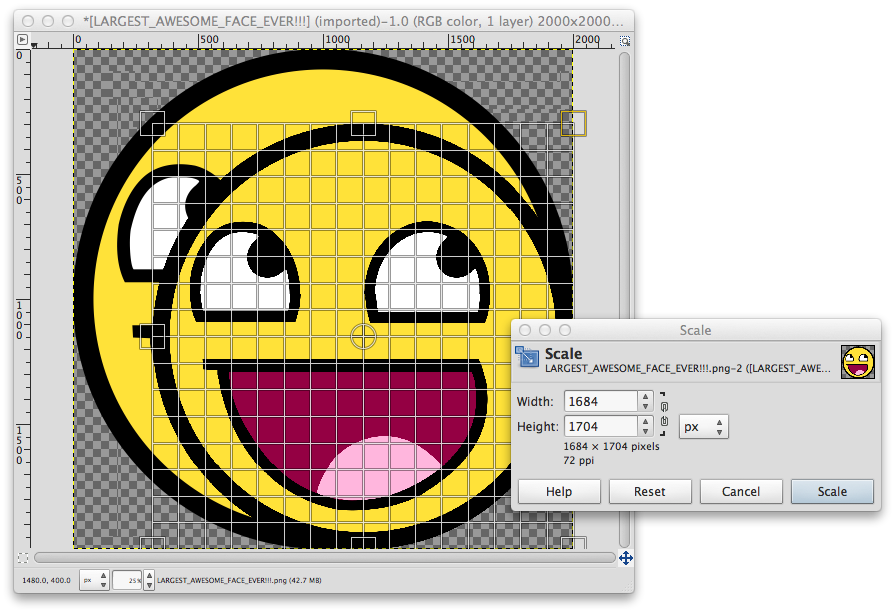Click the left-middle scale handle on canvas
Image resolution: width=895 pixels, height=613 pixels.
pyautogui.click(x=152, y=336)
